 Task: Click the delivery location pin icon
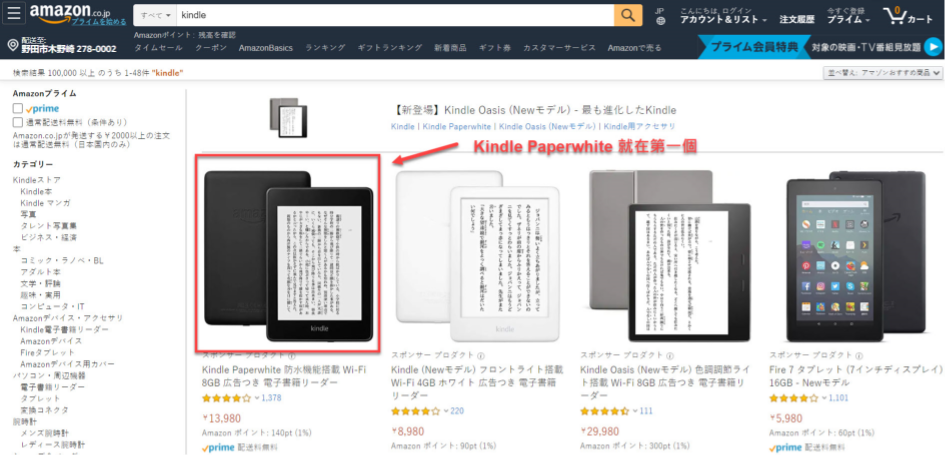point(13,45)
